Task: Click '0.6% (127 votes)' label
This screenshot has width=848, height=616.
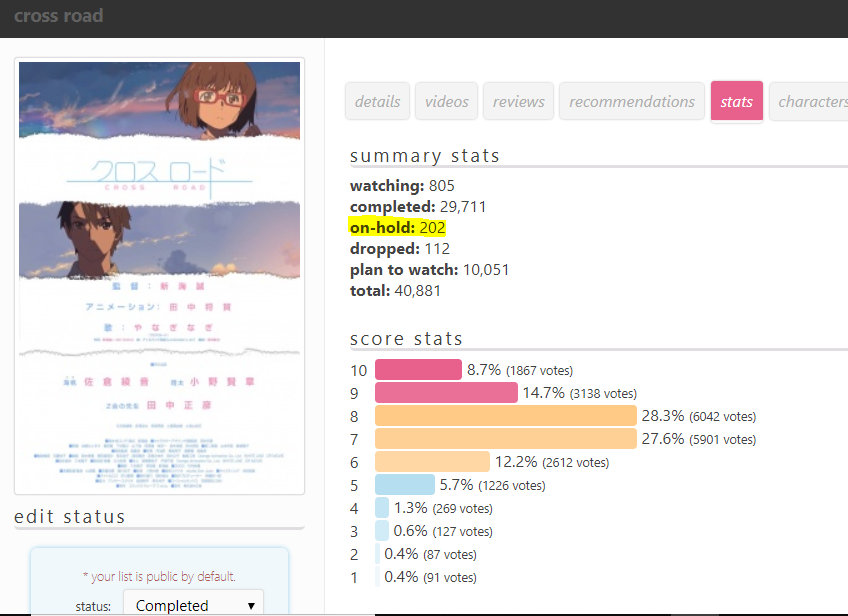Action: click(443, 531)
